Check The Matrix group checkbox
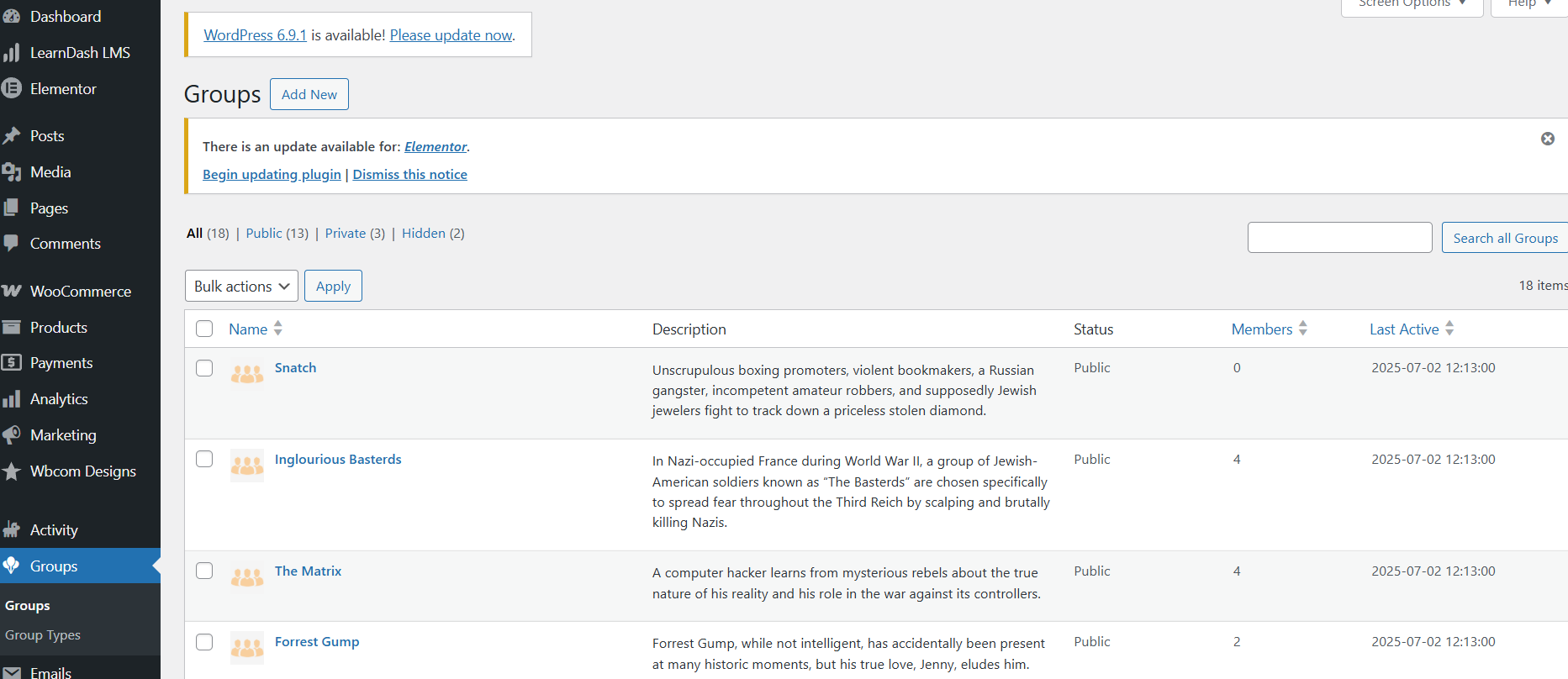This screenshot has height=679, width=1568. coord(204,571)
